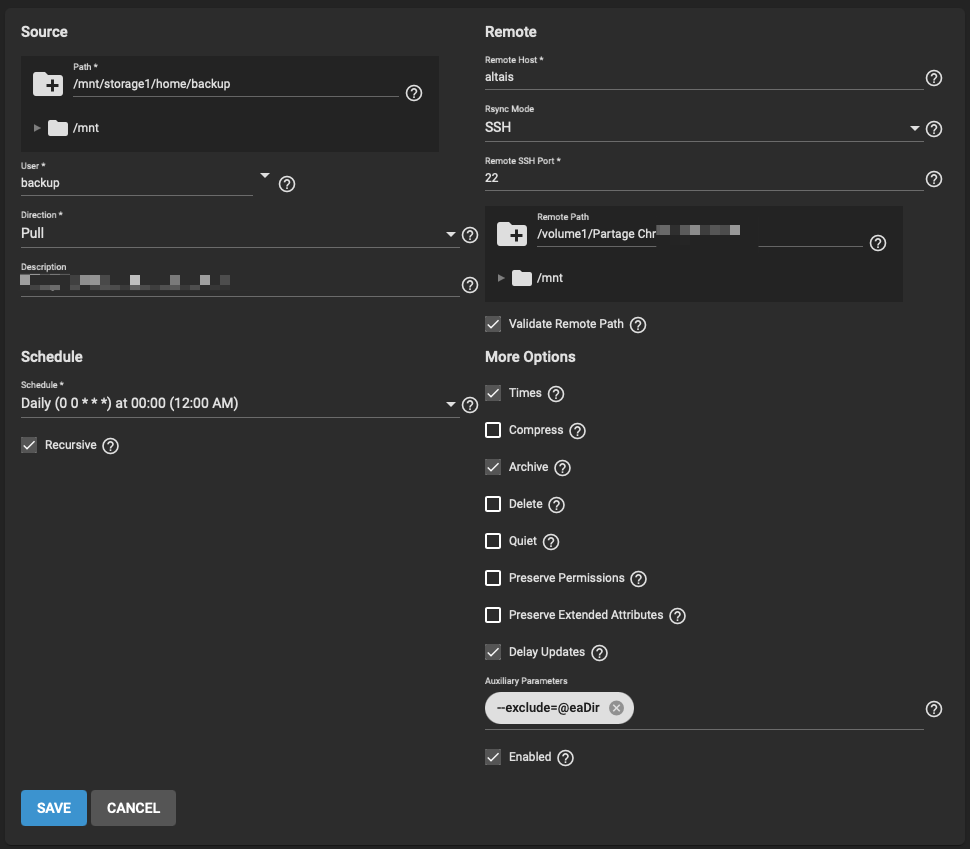970x849 pixels.
Task: Open the Direction dropdown showing Pull
Action: coord(240,233)
